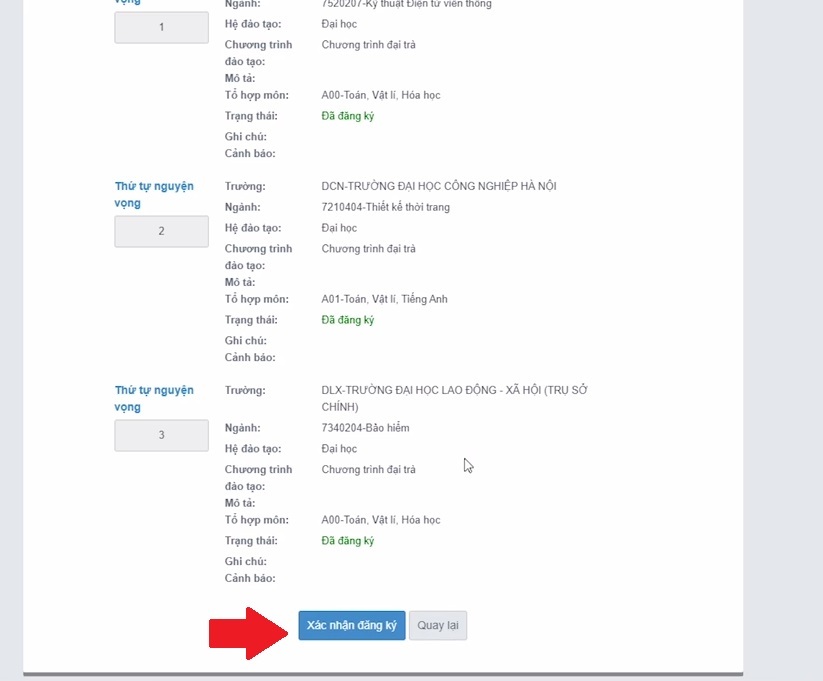This screenshot has height=681, width=823.
Task: Select the 7340204-Bảo hiểm major
Action: pos(365,428)
